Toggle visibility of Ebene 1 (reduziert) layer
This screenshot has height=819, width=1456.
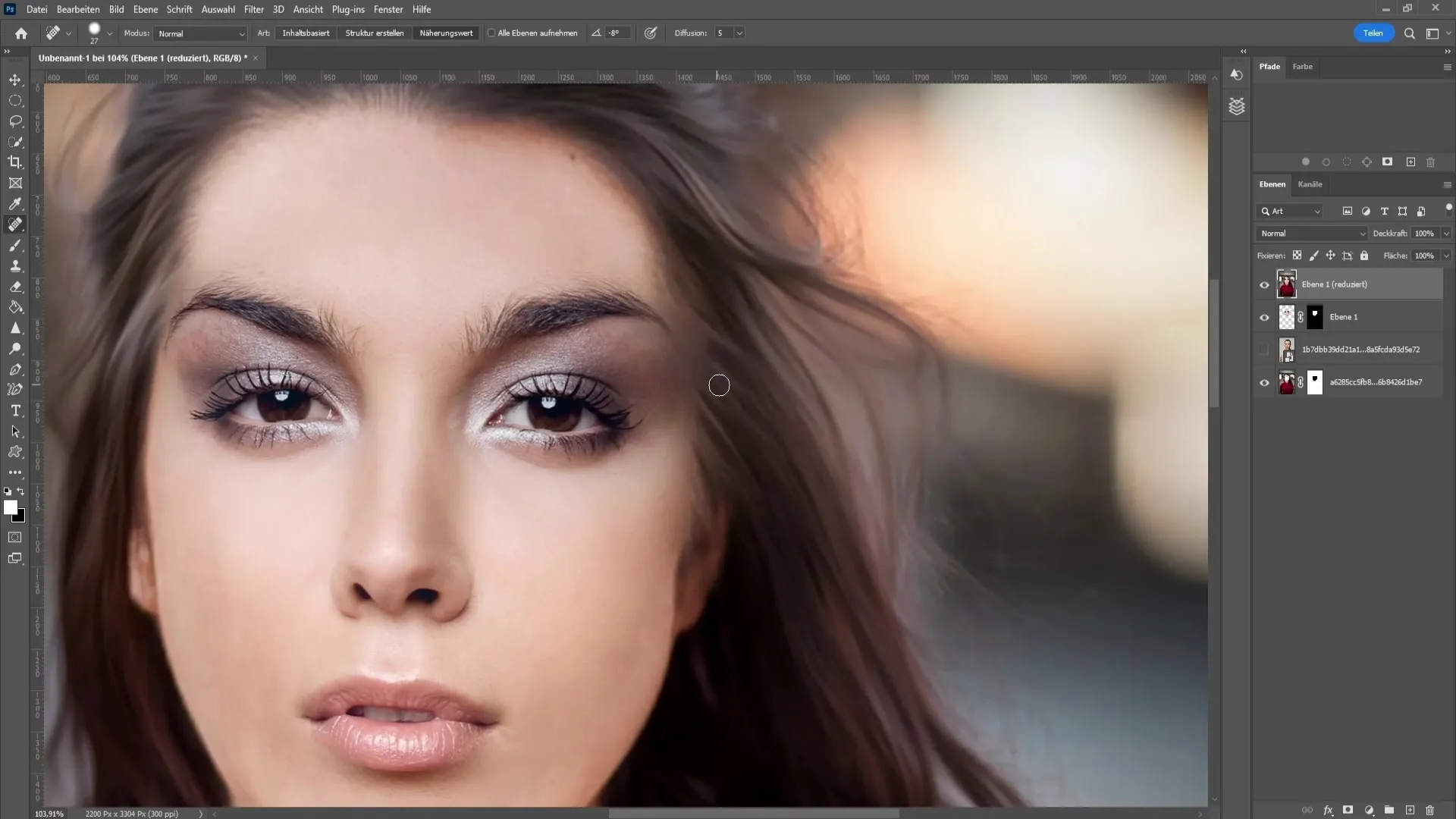[x=1264, y=284]
